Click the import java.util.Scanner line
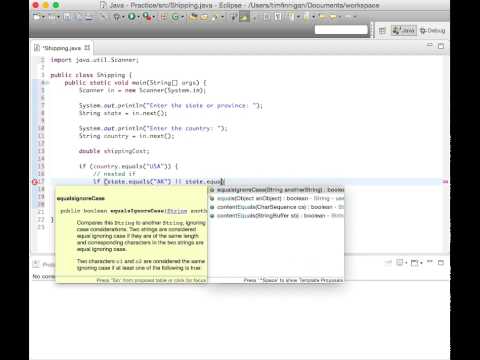480x360 pixels. [94, 60]
